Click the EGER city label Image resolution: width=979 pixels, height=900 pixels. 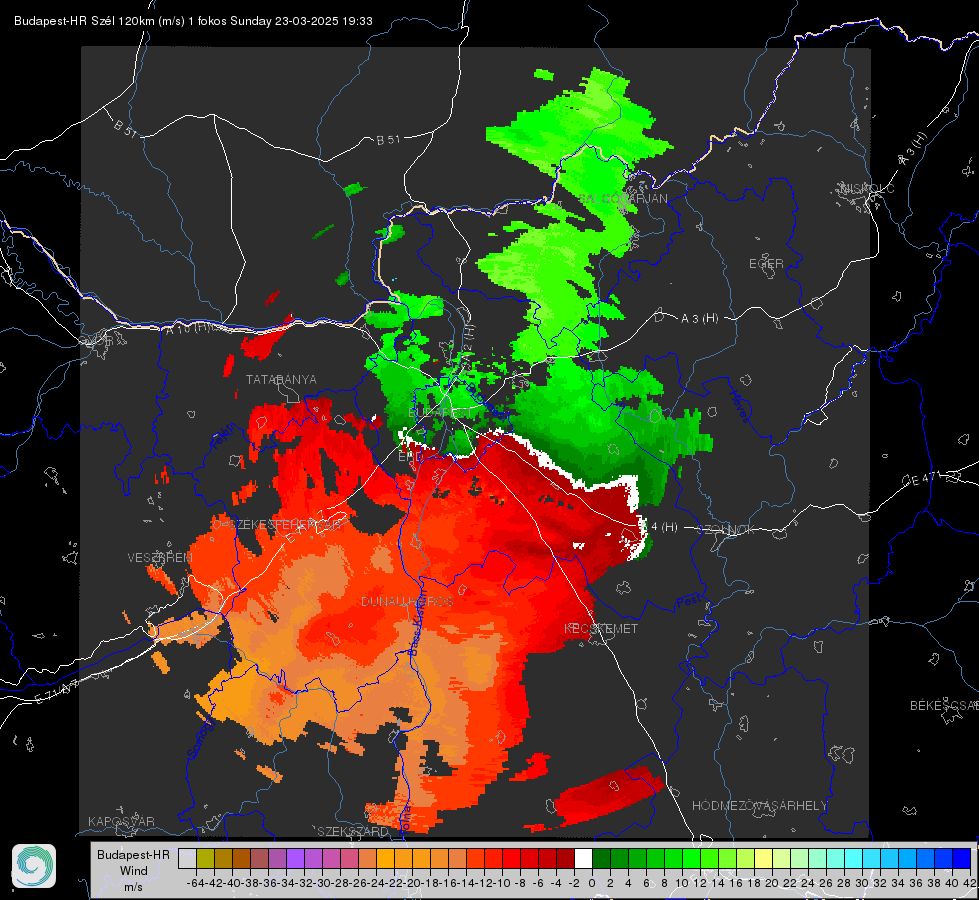coord(766,264)
